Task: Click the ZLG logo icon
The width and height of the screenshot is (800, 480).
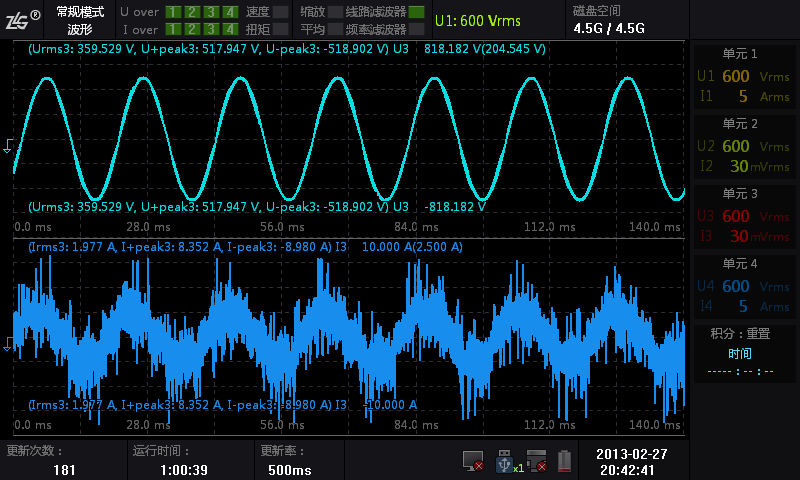Action: (x=22, y=20)
